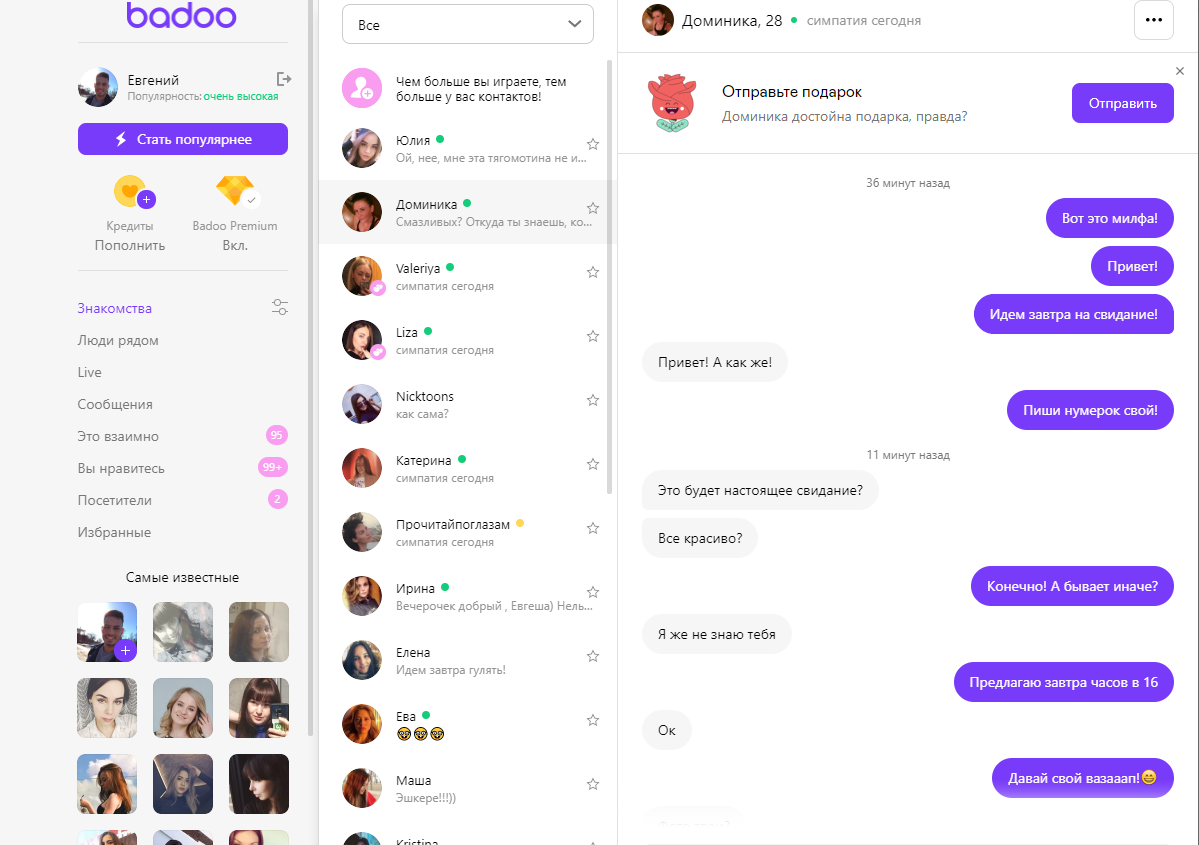Screen dimensions: 1199x845
Task: Open conversation with Ирина
Action: pos(467,596)
